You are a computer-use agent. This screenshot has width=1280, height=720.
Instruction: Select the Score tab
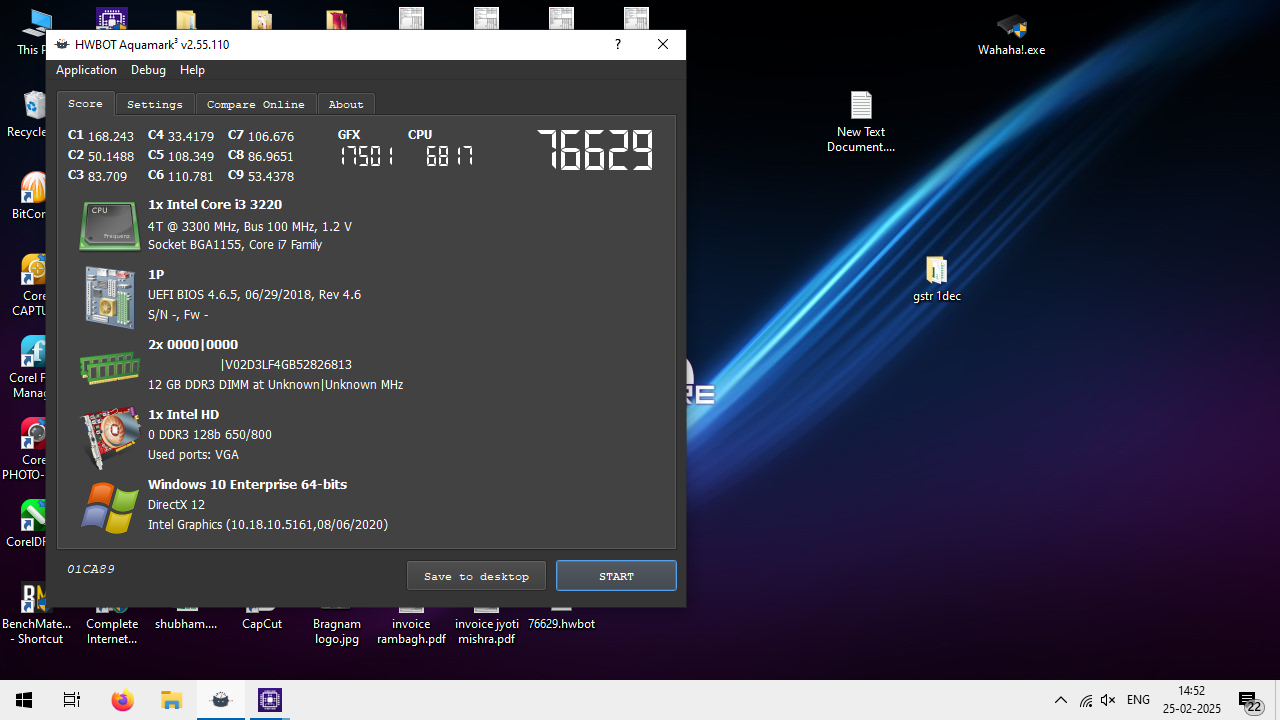[x=85, y=103]
